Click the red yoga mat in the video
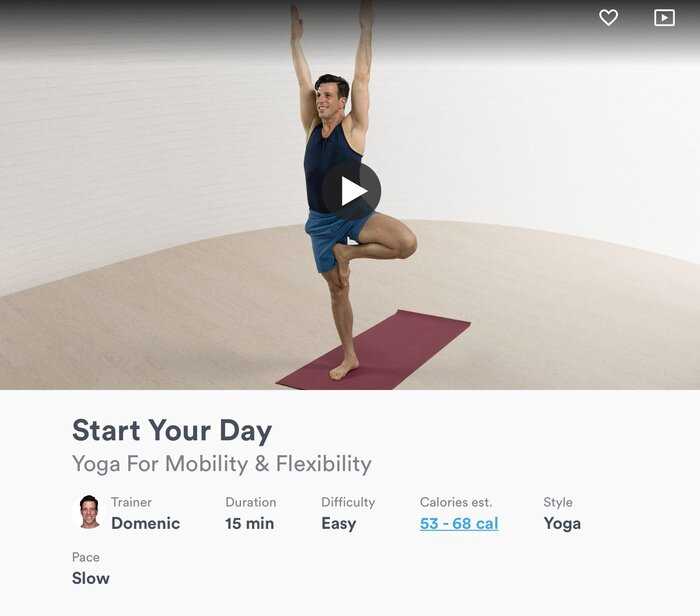The image size is (700, 616). pyautogui.click(x=393, y=353)
